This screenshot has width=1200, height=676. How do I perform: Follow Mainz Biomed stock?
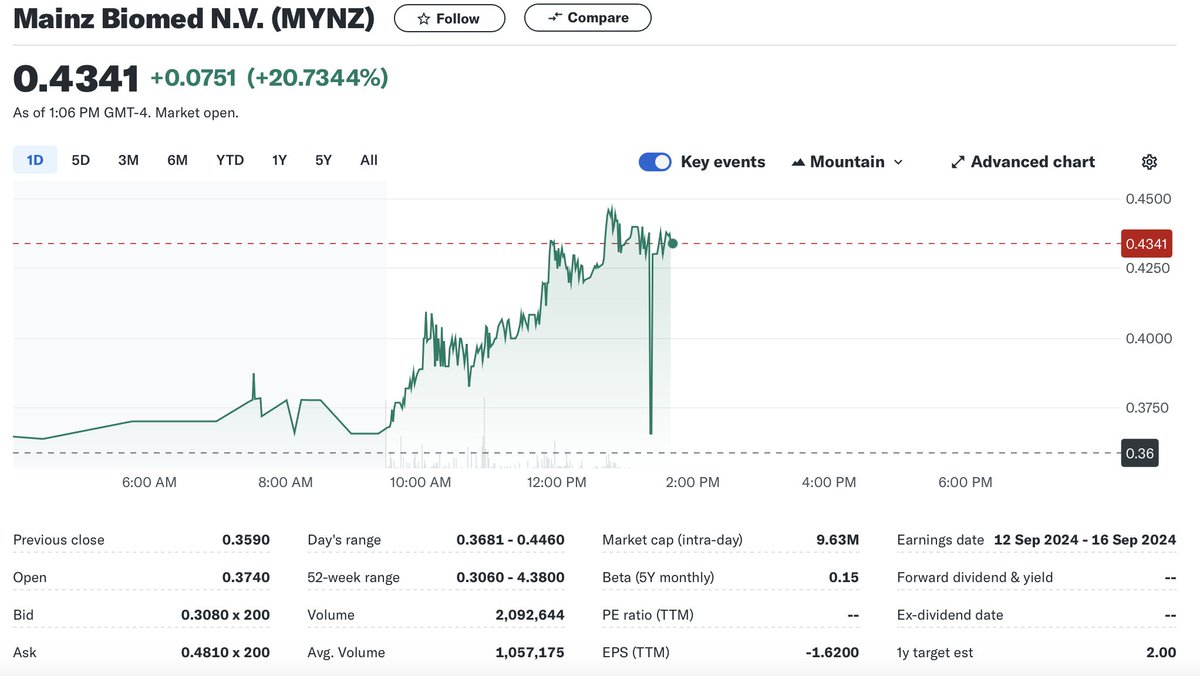[449, 18]
